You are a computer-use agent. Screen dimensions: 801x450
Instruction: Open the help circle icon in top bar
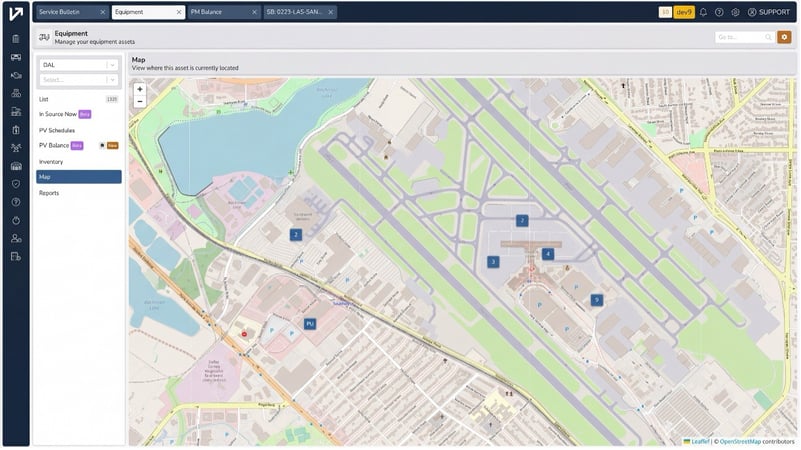pyautogui.click(x=719, y=12)
